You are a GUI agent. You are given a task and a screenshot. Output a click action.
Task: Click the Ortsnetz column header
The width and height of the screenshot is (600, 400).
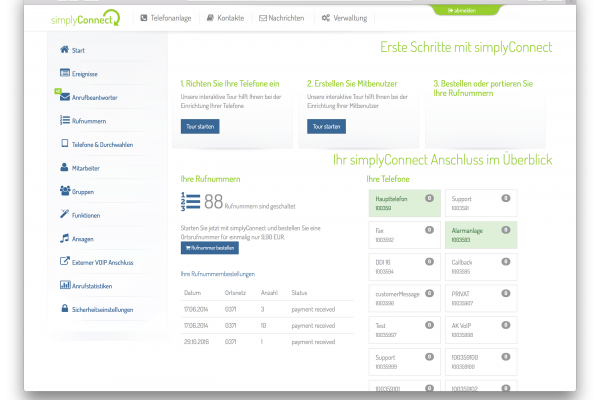235,293
